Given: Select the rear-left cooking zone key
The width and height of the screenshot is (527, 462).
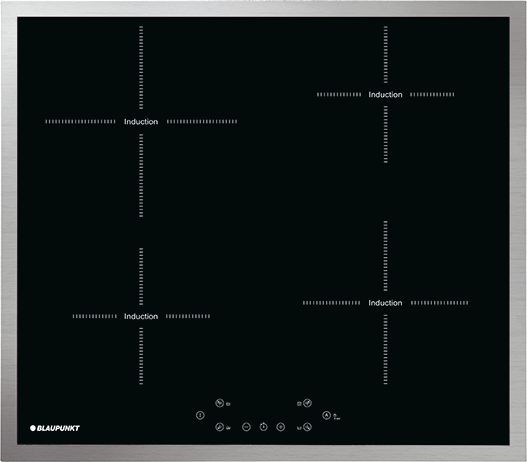Looking at the screenshot, I should [219, 403].
